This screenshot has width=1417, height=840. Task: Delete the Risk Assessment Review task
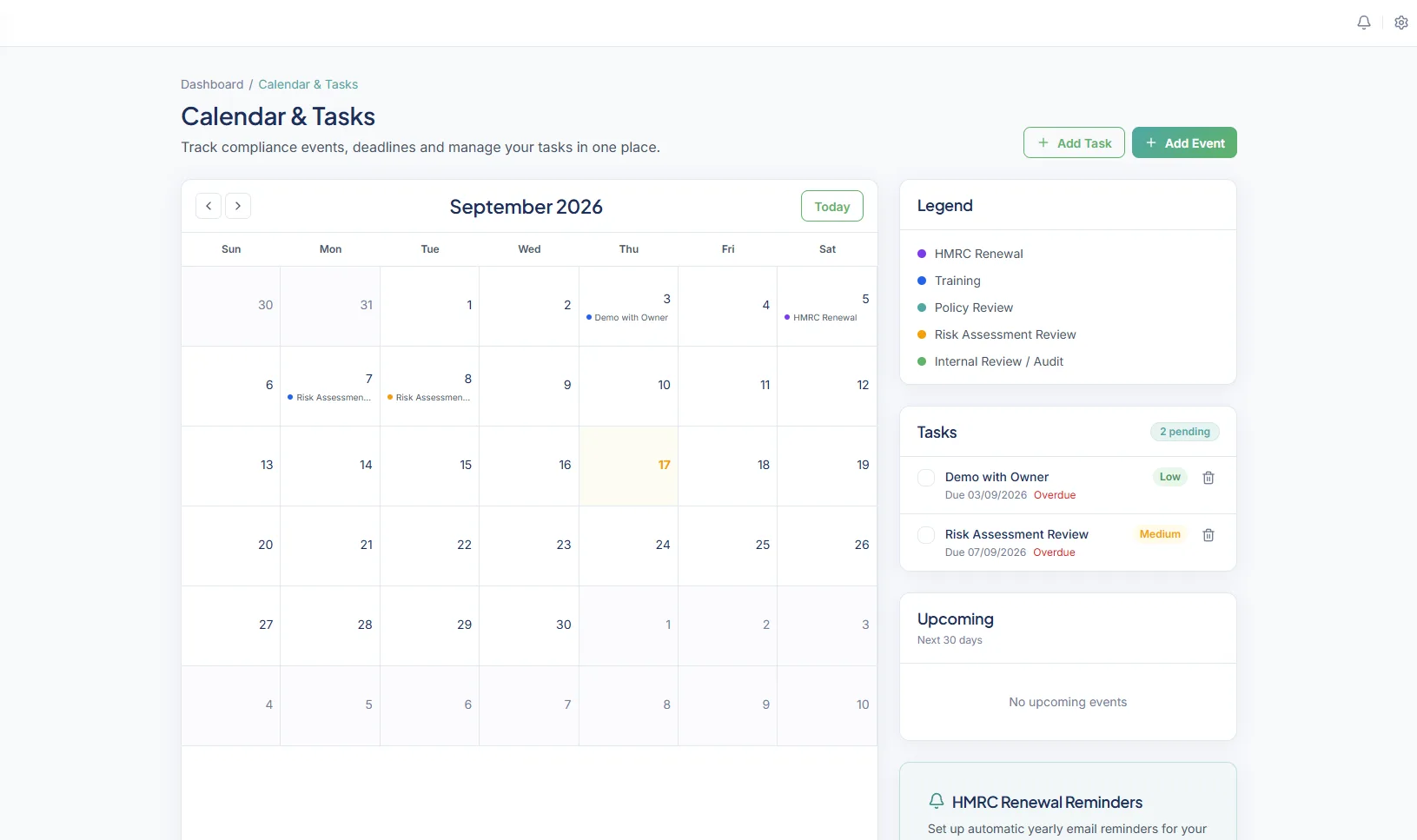(1208, 535)
